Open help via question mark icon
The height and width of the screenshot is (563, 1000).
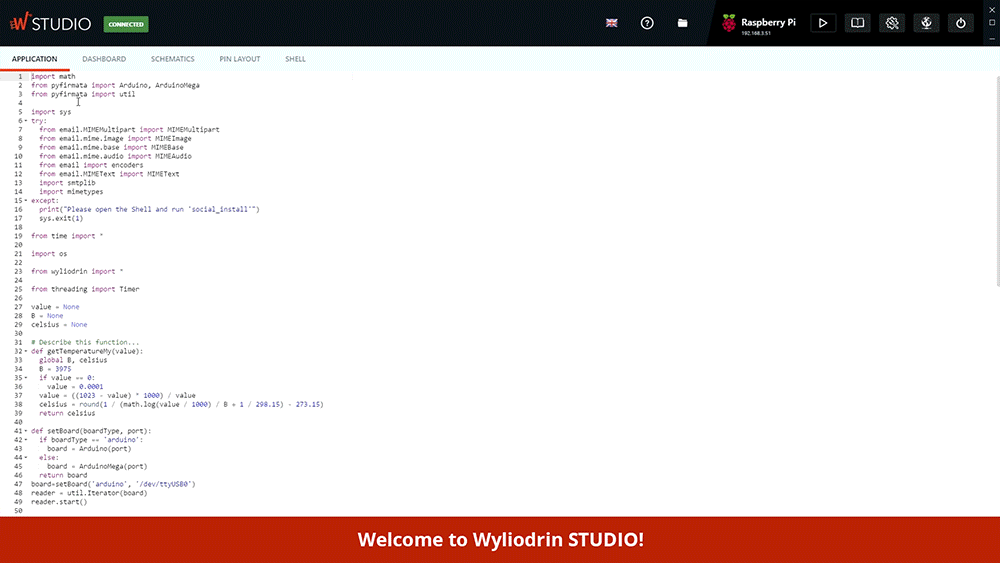point(647,23)
